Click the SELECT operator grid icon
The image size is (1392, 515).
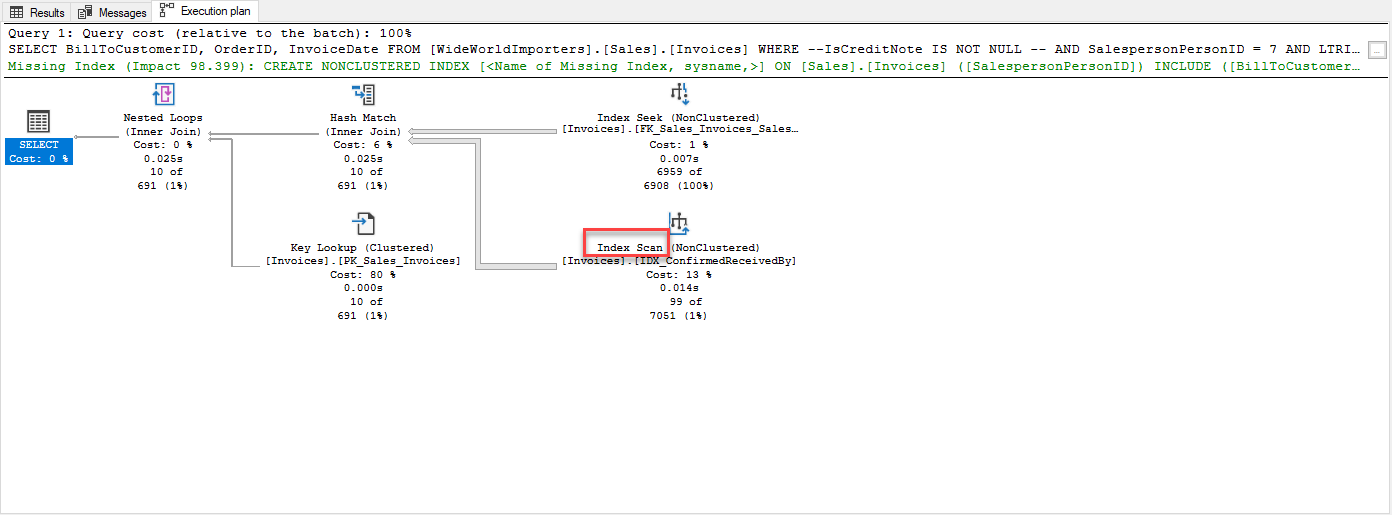38,122
